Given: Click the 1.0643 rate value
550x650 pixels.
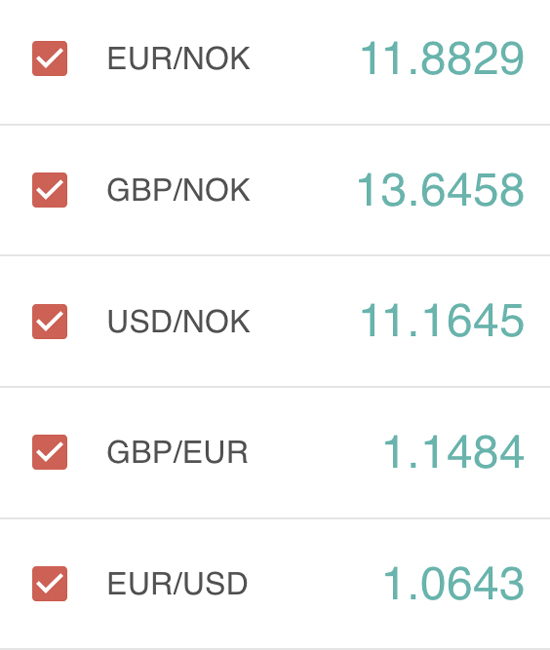Looking at the screenshot, I should (453, 583).
